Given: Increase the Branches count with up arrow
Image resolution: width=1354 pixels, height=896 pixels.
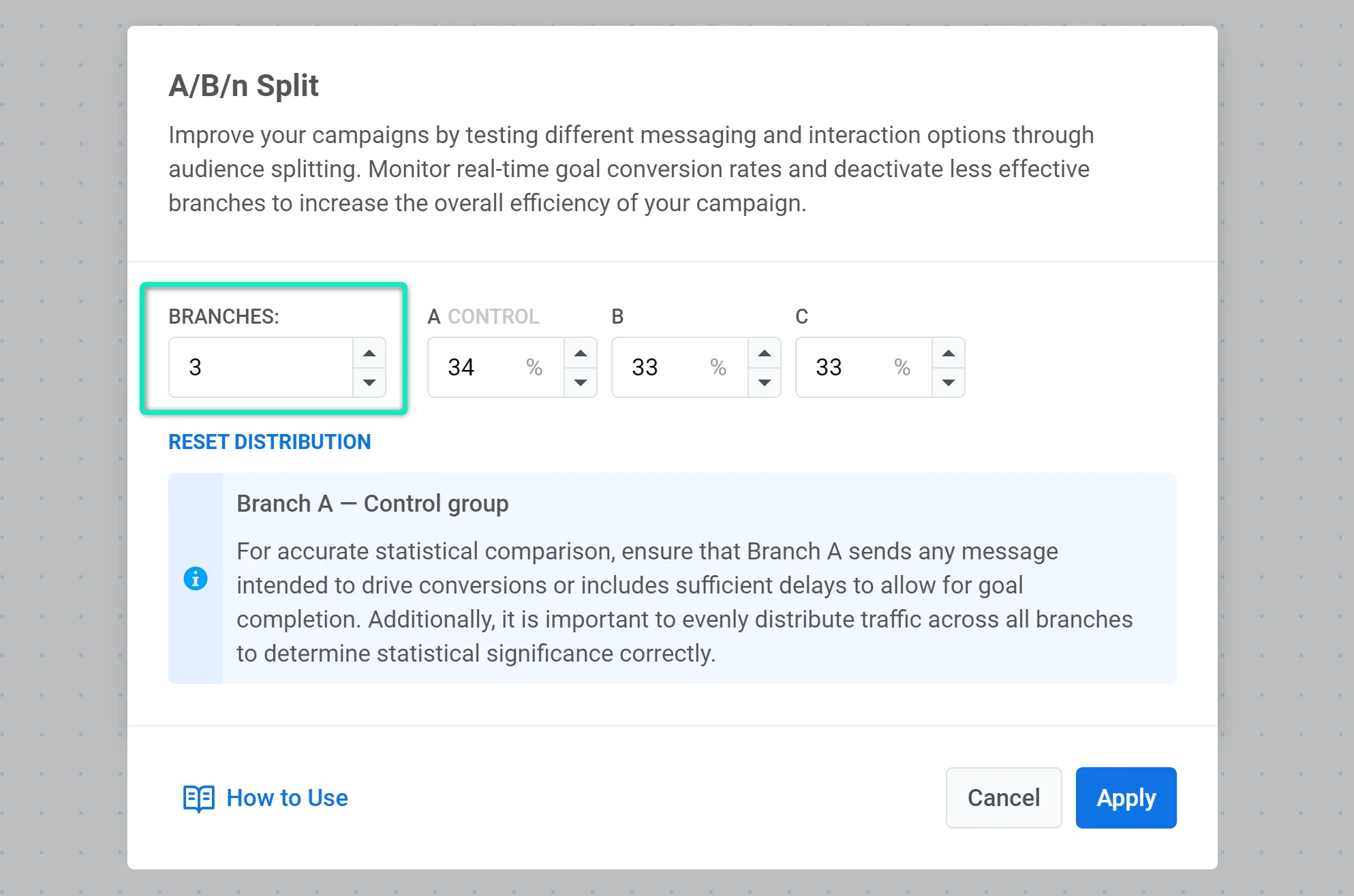Looking at the screenshot, I should pos(369,353).
